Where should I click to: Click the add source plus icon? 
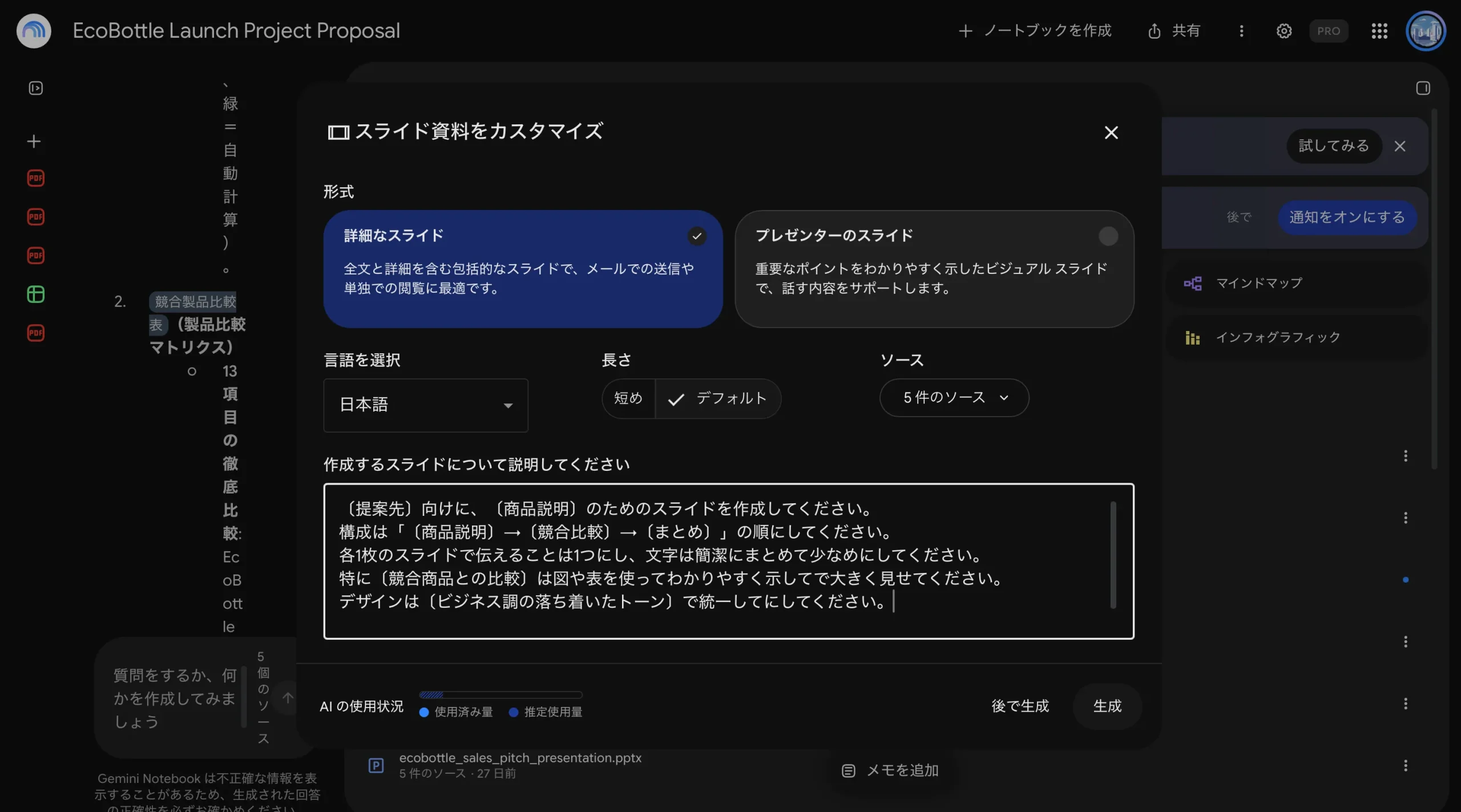coord(34,141)
